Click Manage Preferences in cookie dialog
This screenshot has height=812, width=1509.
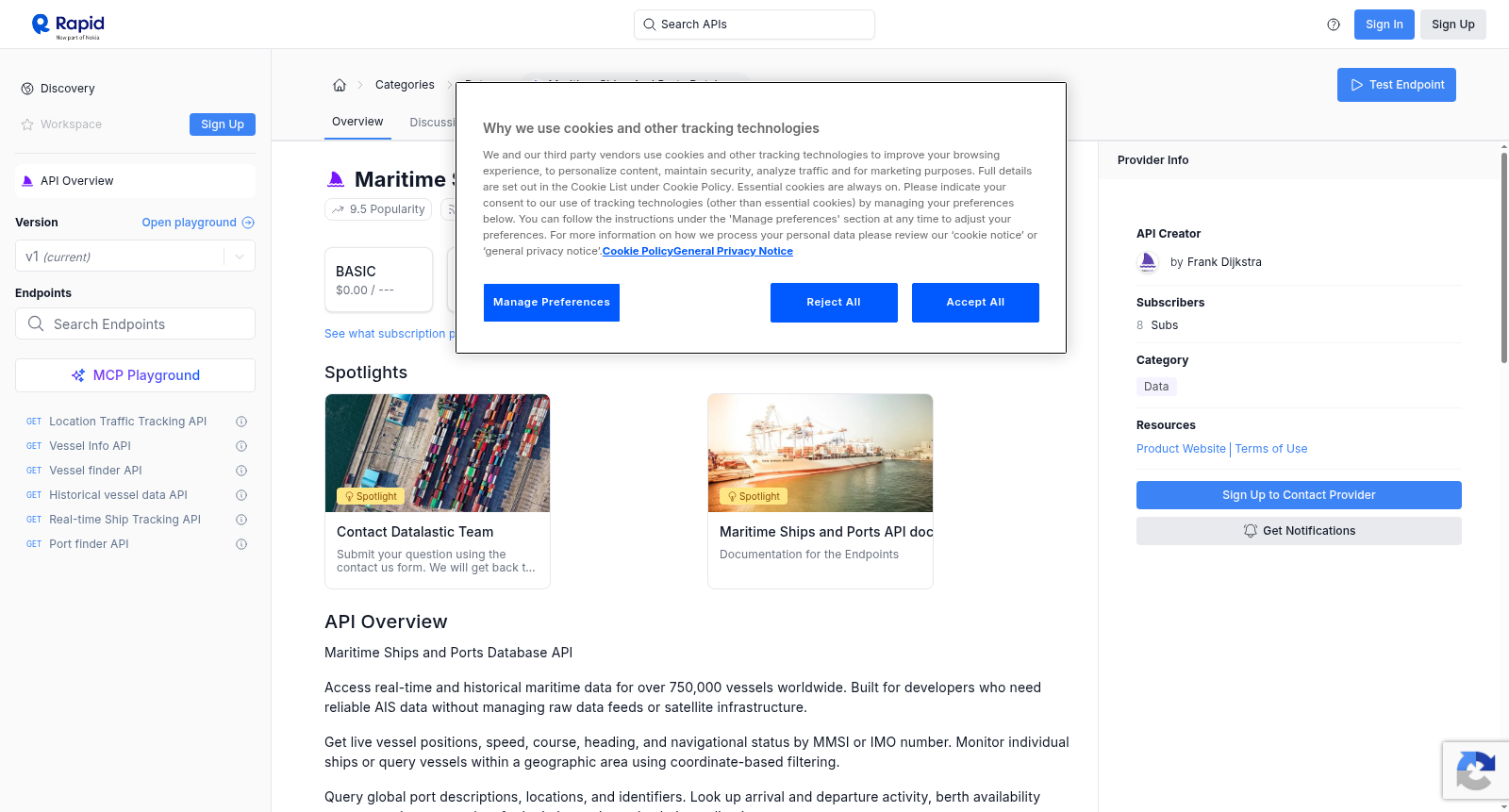(x=552, y=303)
